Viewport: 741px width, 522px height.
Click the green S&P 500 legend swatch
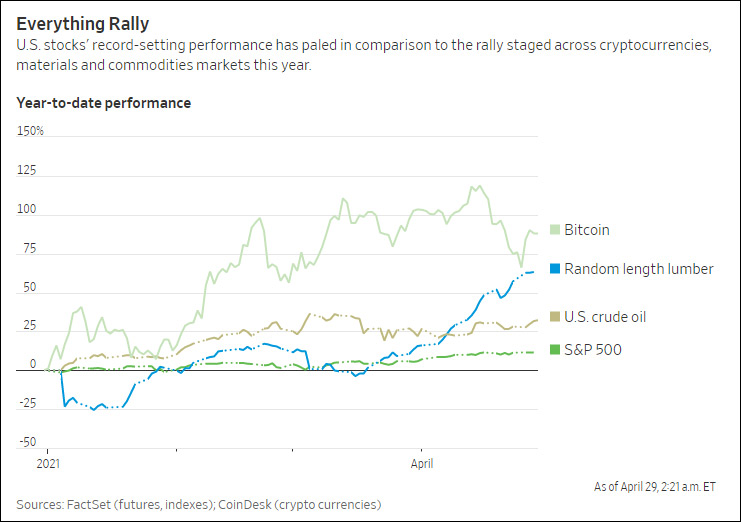[x=556, y=349]
